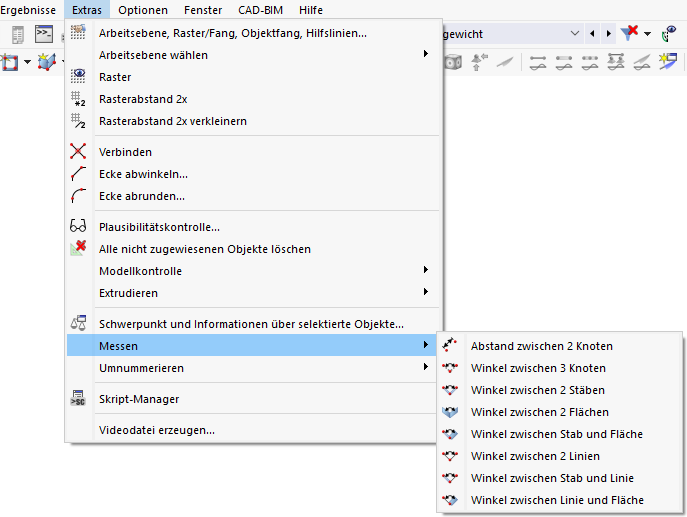
Task: Click Abstand zwischen 2 Knoten icon
Action: click(x=450, y=345)
